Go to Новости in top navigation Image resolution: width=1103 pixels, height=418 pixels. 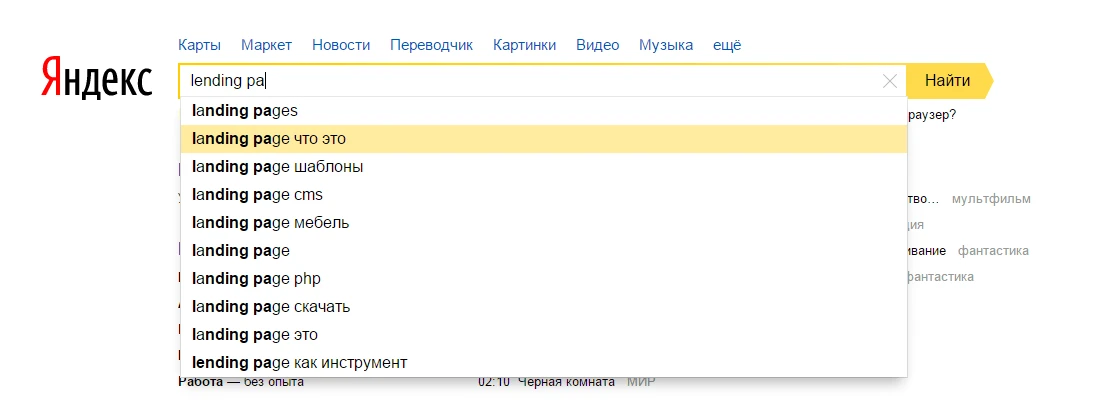pos(341,45)
